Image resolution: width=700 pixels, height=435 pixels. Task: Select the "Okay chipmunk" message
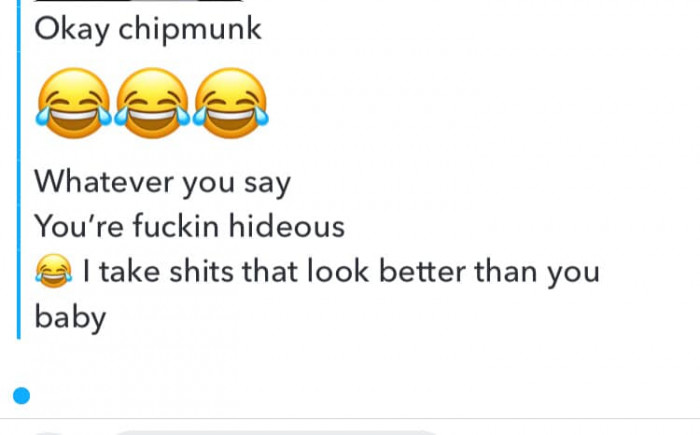coord(148,29)
